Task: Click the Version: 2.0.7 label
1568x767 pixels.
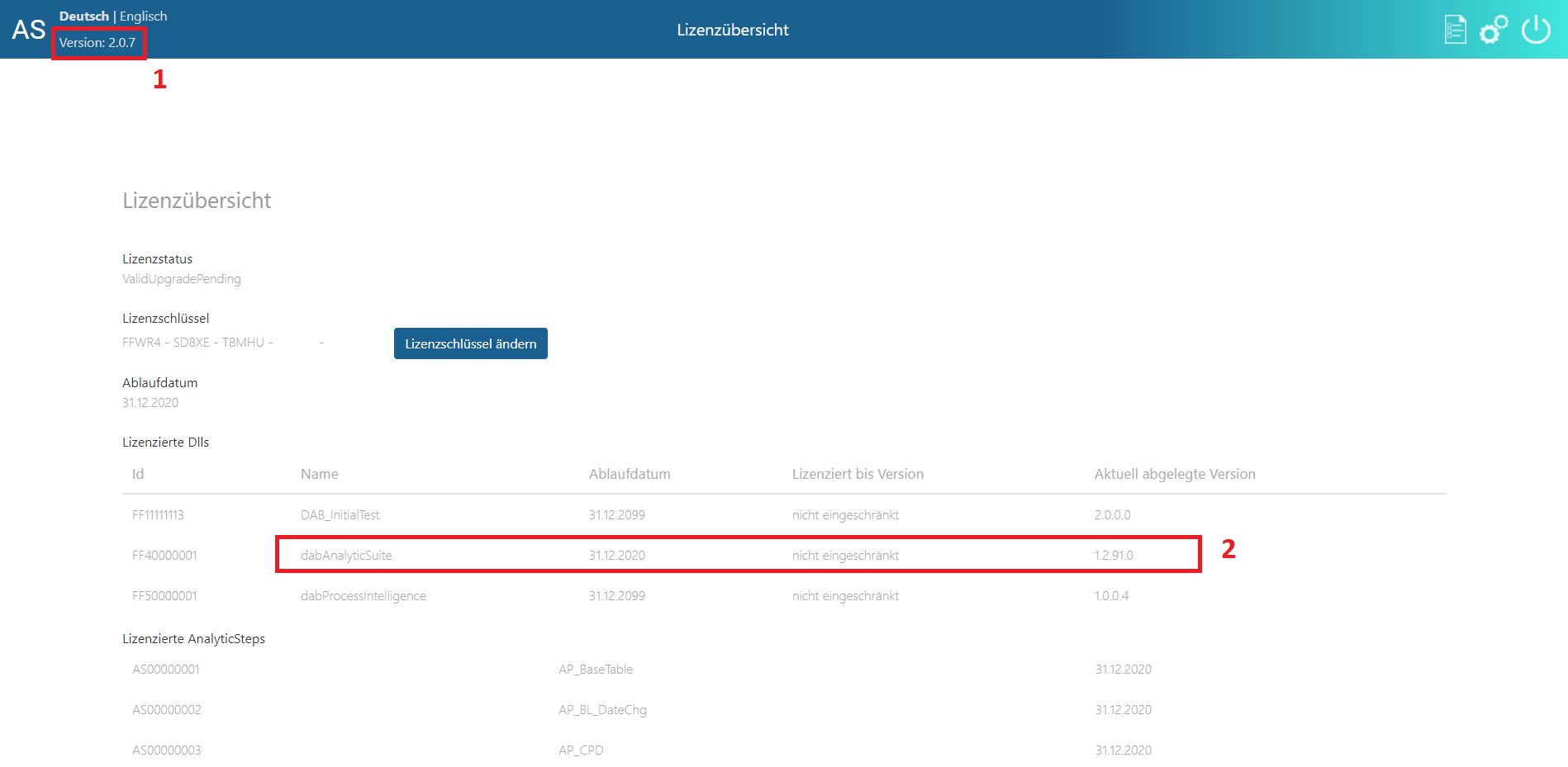Action: (98, 42)
